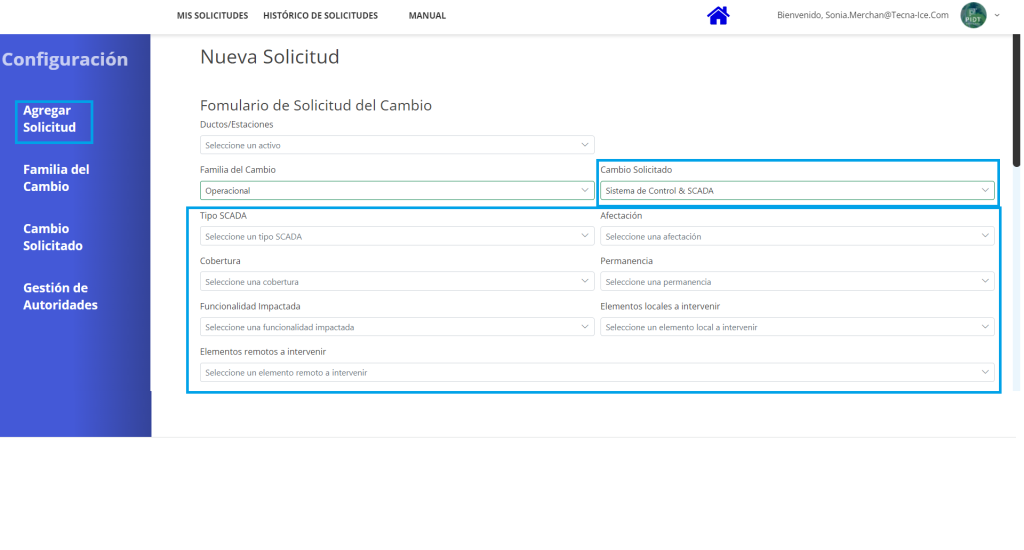Expand the user account chevron menu

point(997,15)
